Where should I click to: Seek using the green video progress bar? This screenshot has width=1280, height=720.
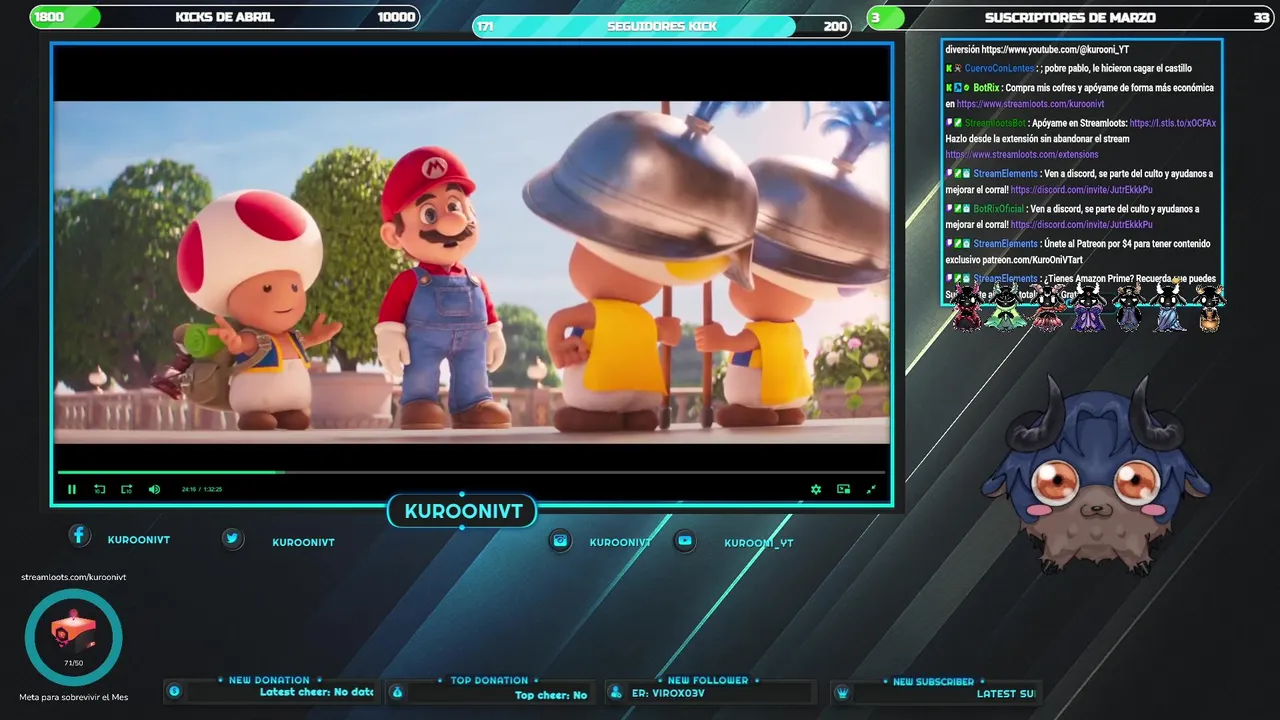[471, 472]
